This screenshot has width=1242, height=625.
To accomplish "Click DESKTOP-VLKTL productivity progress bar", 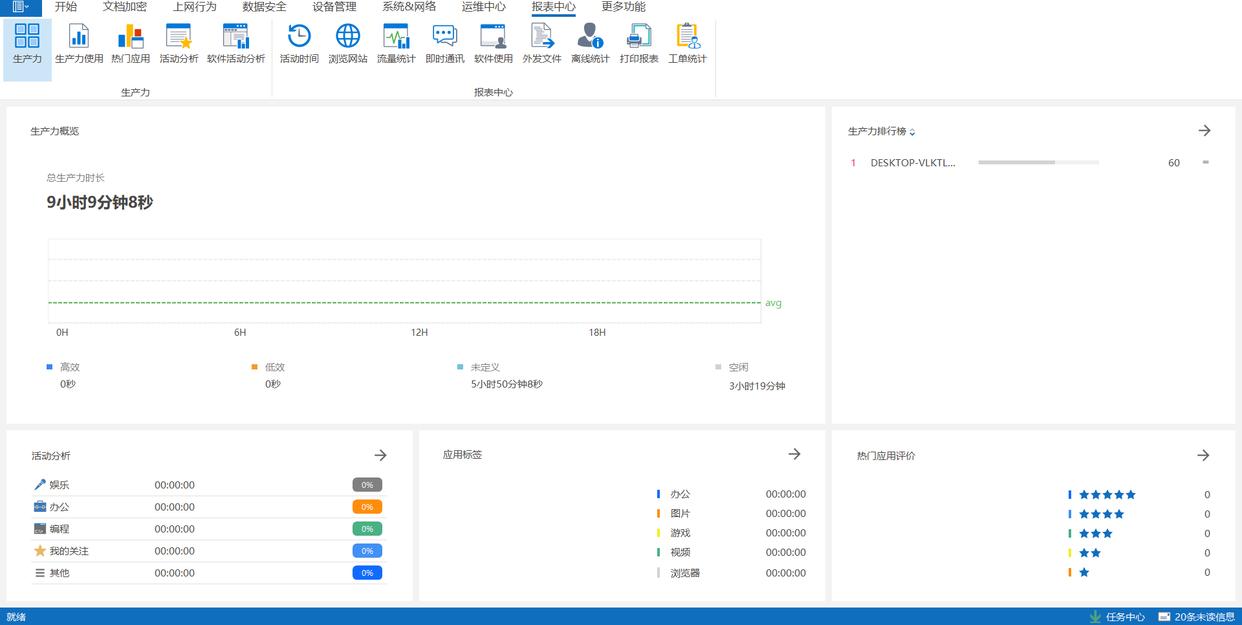I will [1037, 162].
